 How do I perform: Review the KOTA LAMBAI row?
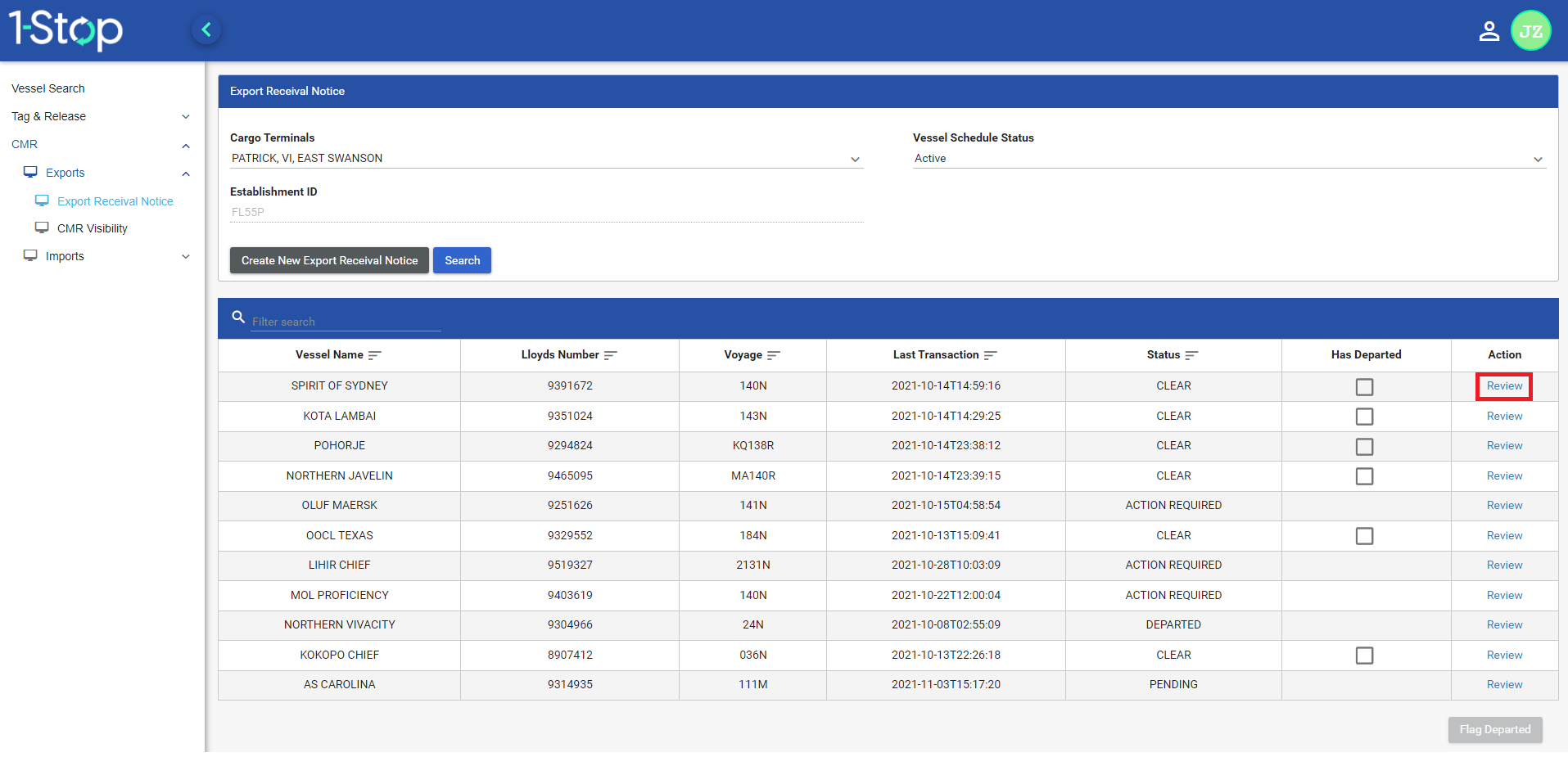[x=1504, y=416]
